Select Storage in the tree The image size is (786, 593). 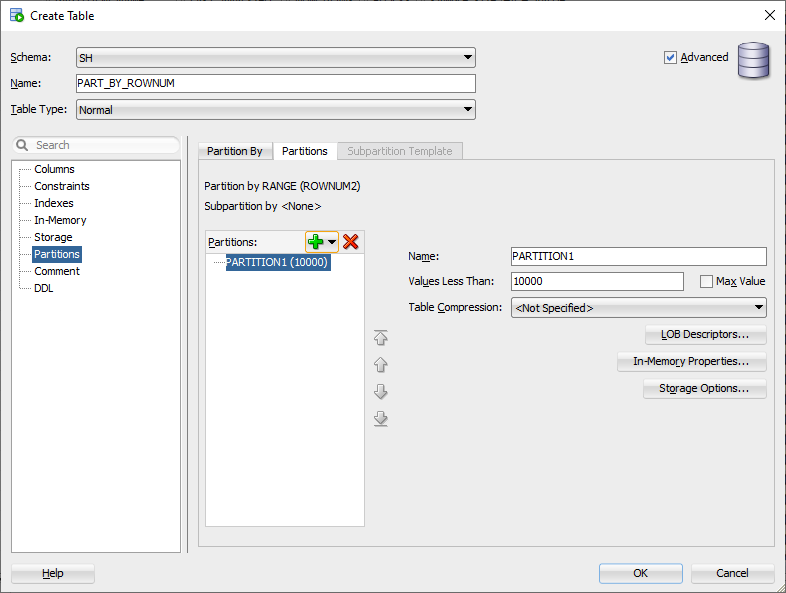pos(53,237)
